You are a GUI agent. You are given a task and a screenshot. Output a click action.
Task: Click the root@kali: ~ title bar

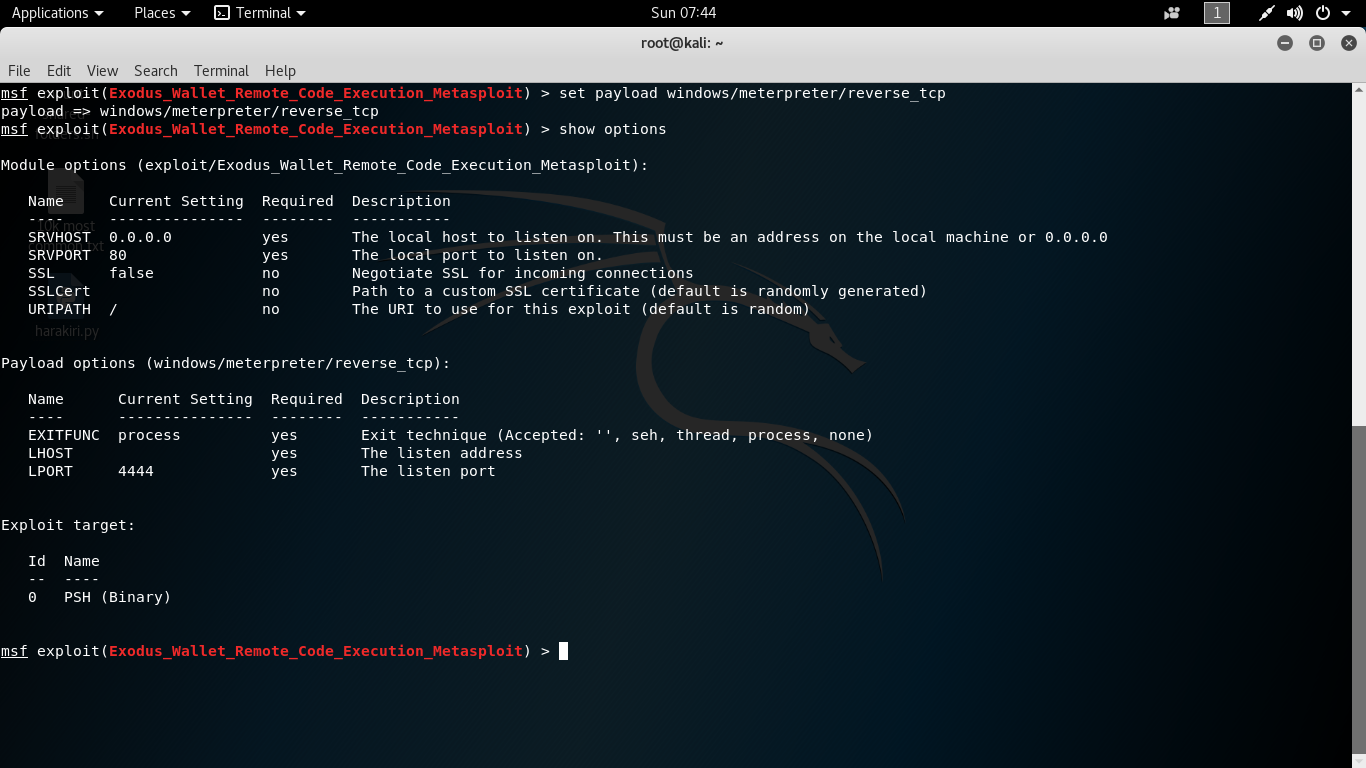click(682, 43)
